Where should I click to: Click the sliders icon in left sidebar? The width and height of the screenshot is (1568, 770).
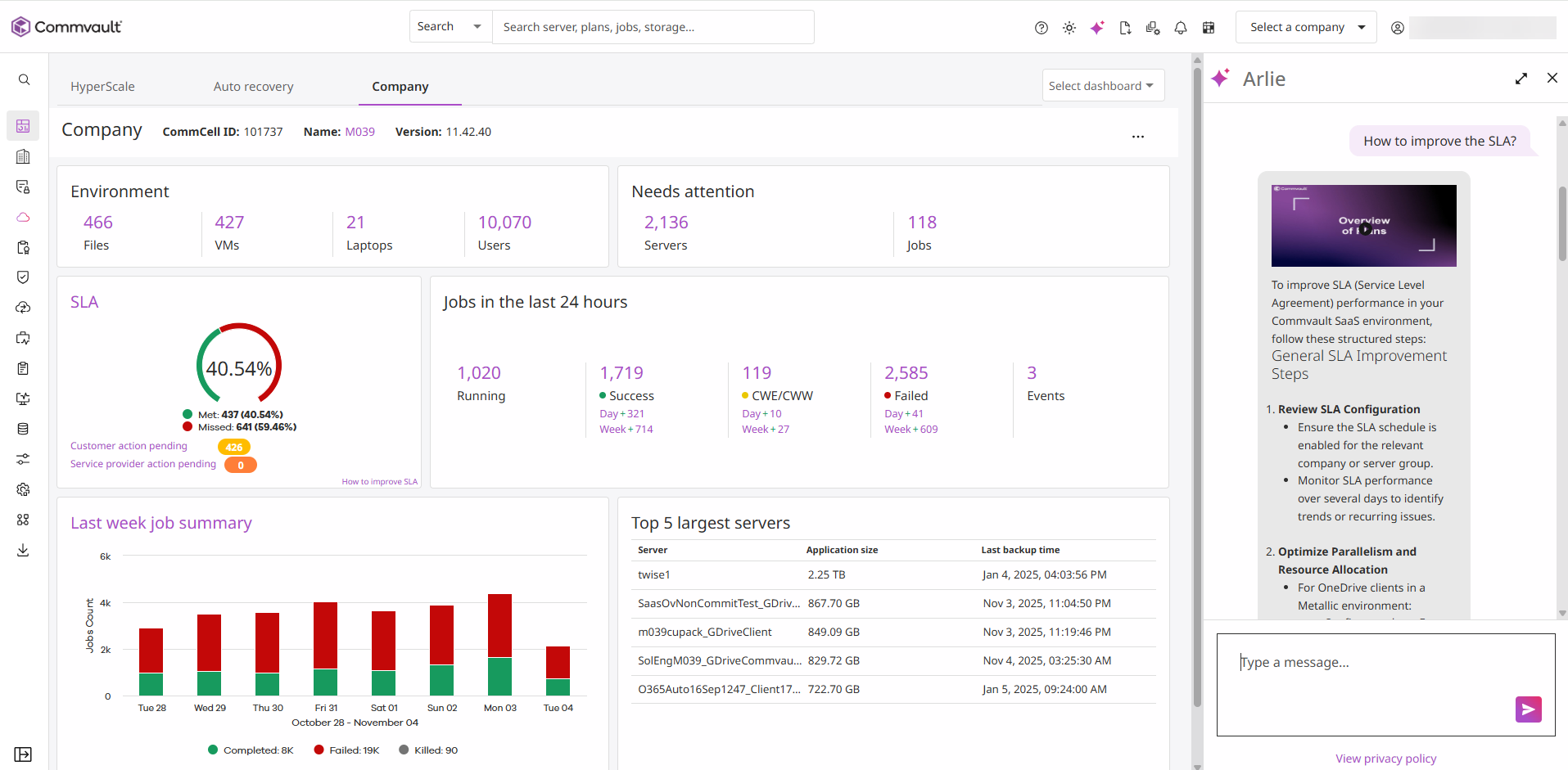pos(23,459)
